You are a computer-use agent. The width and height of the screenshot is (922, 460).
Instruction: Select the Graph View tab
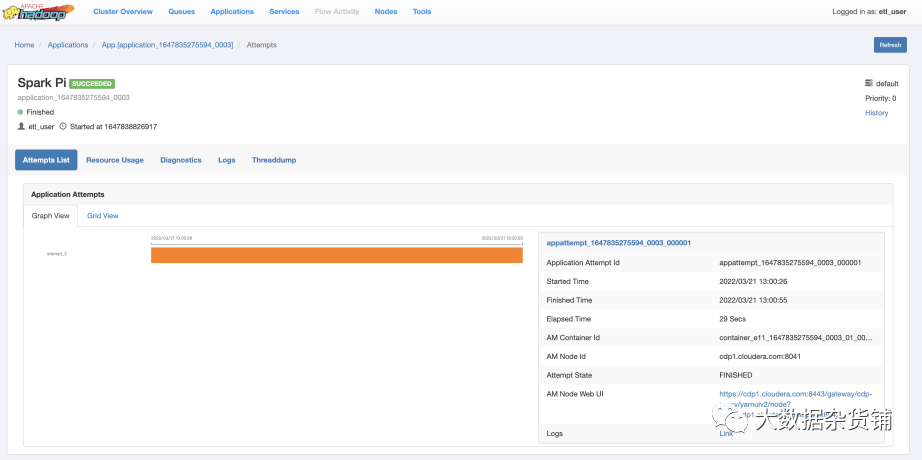point(51,216)
